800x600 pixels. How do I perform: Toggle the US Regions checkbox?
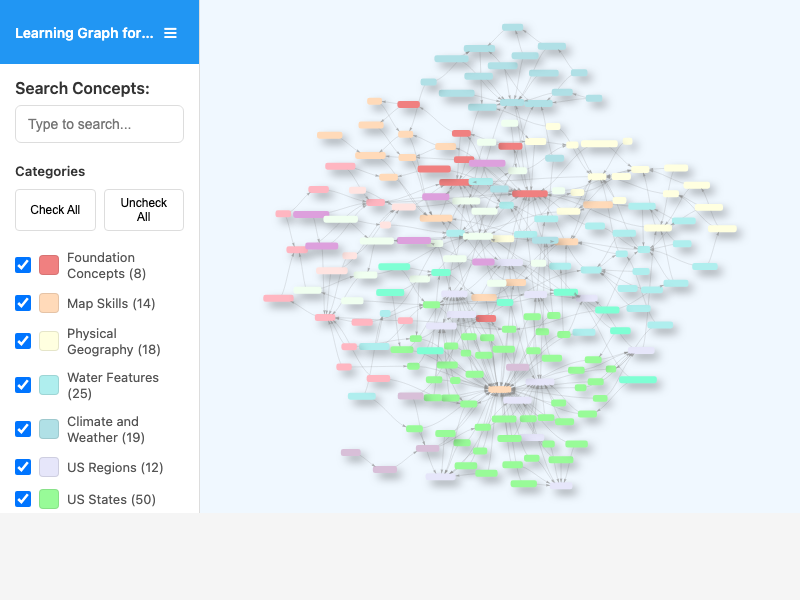(x=23, y=467)
